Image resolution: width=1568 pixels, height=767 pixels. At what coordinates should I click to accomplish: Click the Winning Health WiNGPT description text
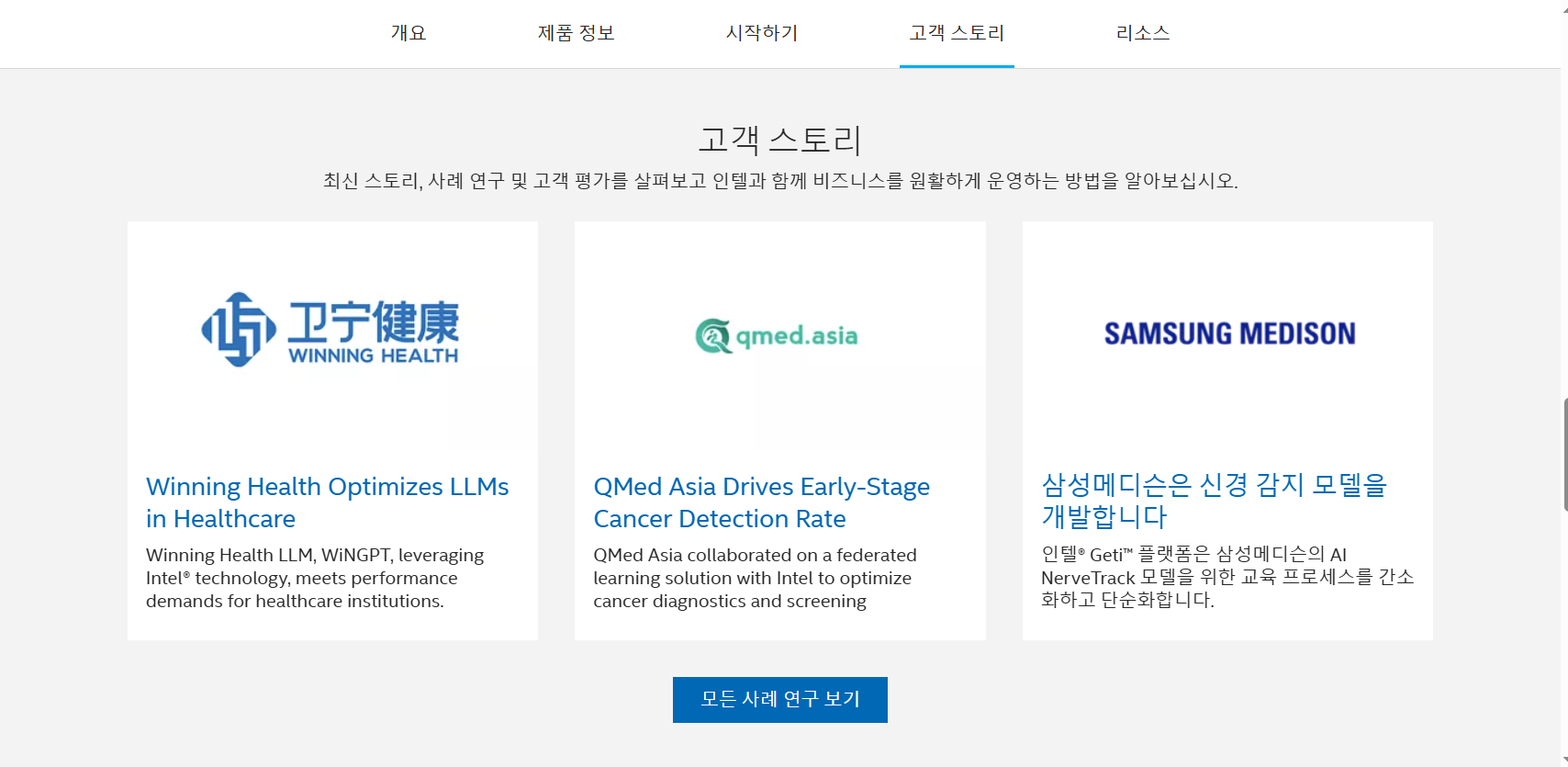(x=315, y=578)
